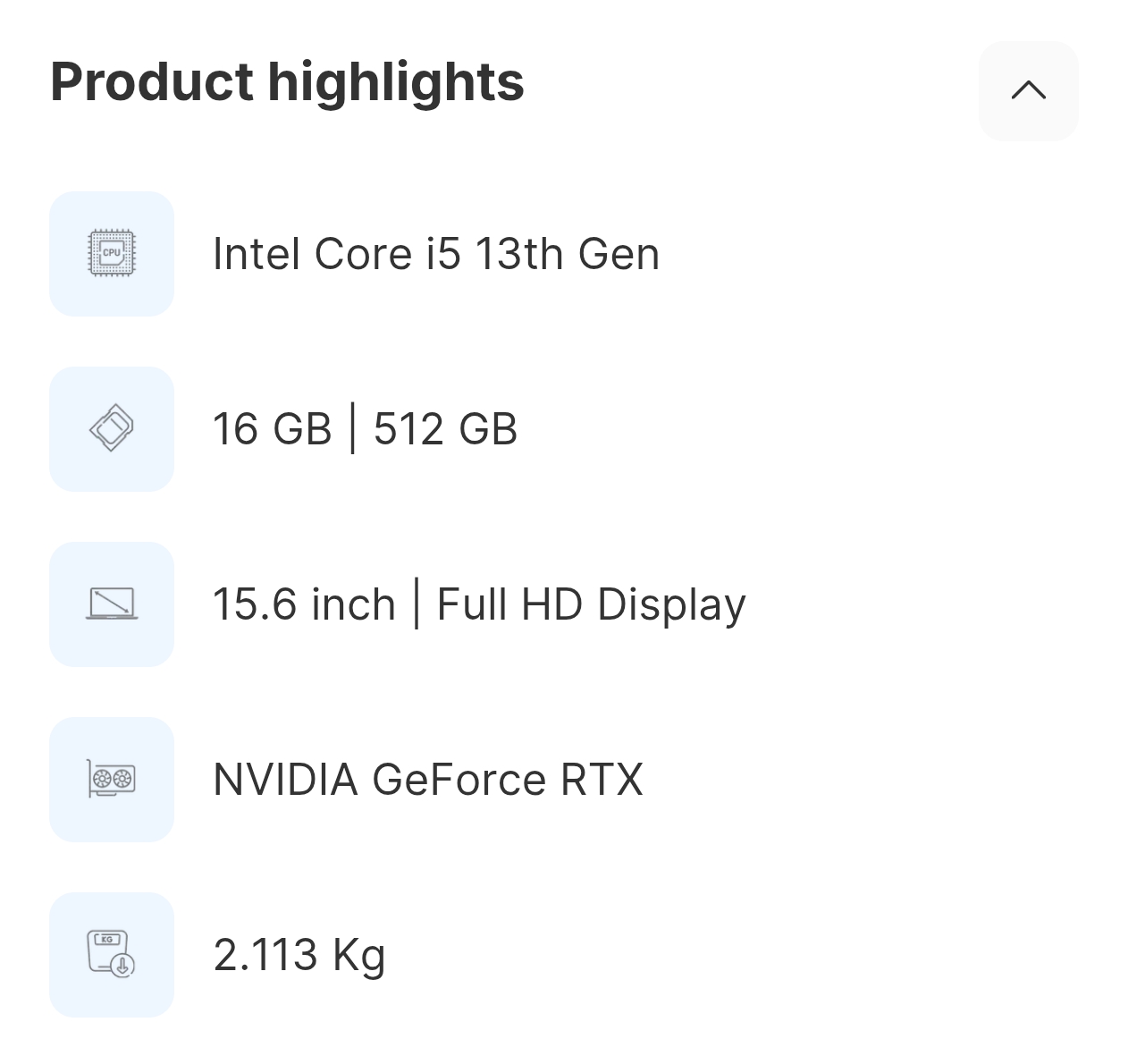1128x1064 pixels.
Task: Click the 2.113 Kg weight specification
Action: [x=299, y=955]
